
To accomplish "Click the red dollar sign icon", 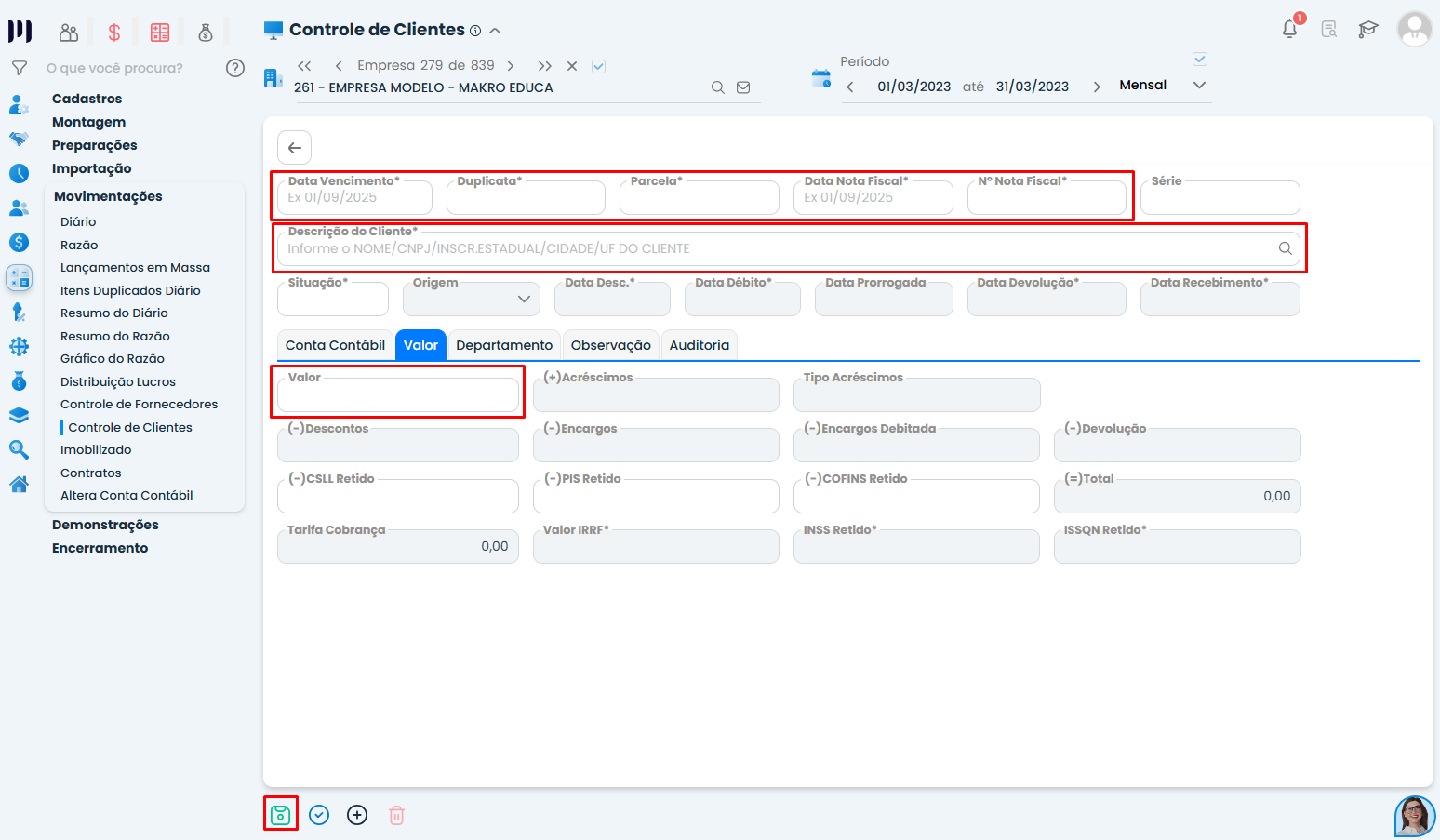I will (x=114, y=33).
